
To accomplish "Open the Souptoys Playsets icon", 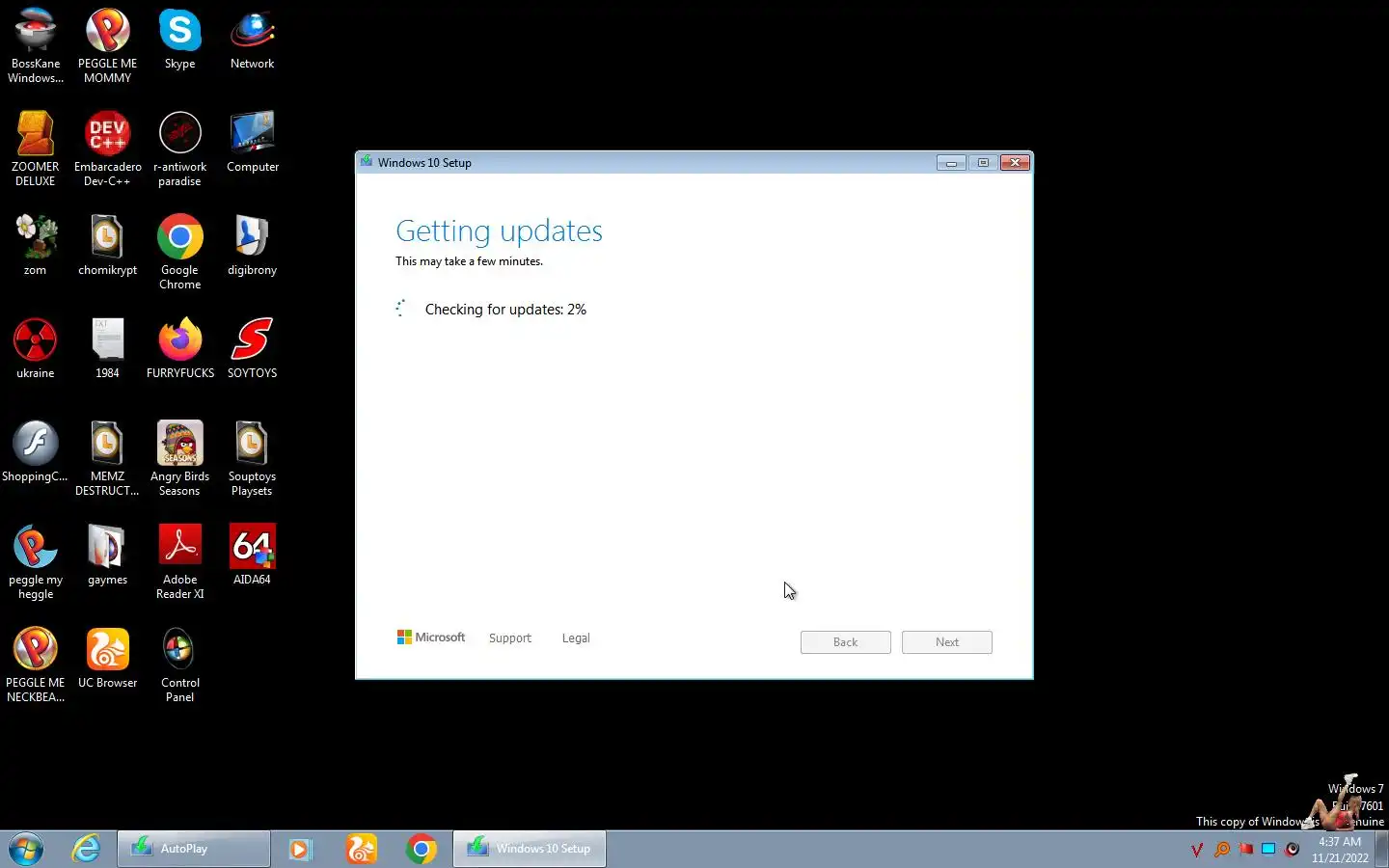I will point(252,458).
